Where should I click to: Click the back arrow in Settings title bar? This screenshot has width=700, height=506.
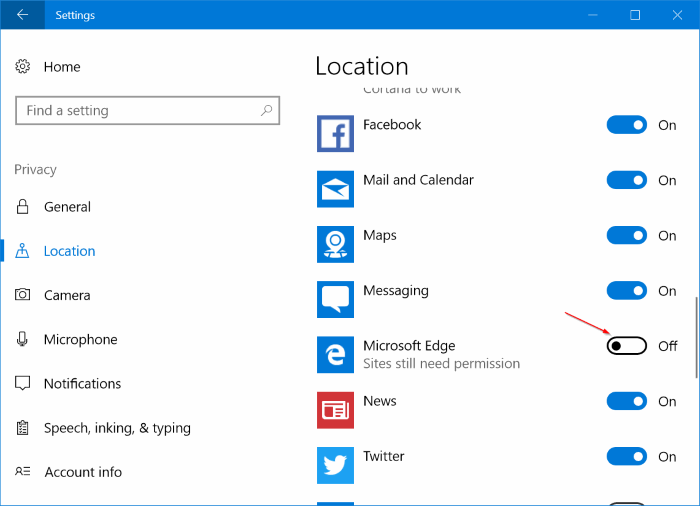pyautogui.click(x=22, y=15)
